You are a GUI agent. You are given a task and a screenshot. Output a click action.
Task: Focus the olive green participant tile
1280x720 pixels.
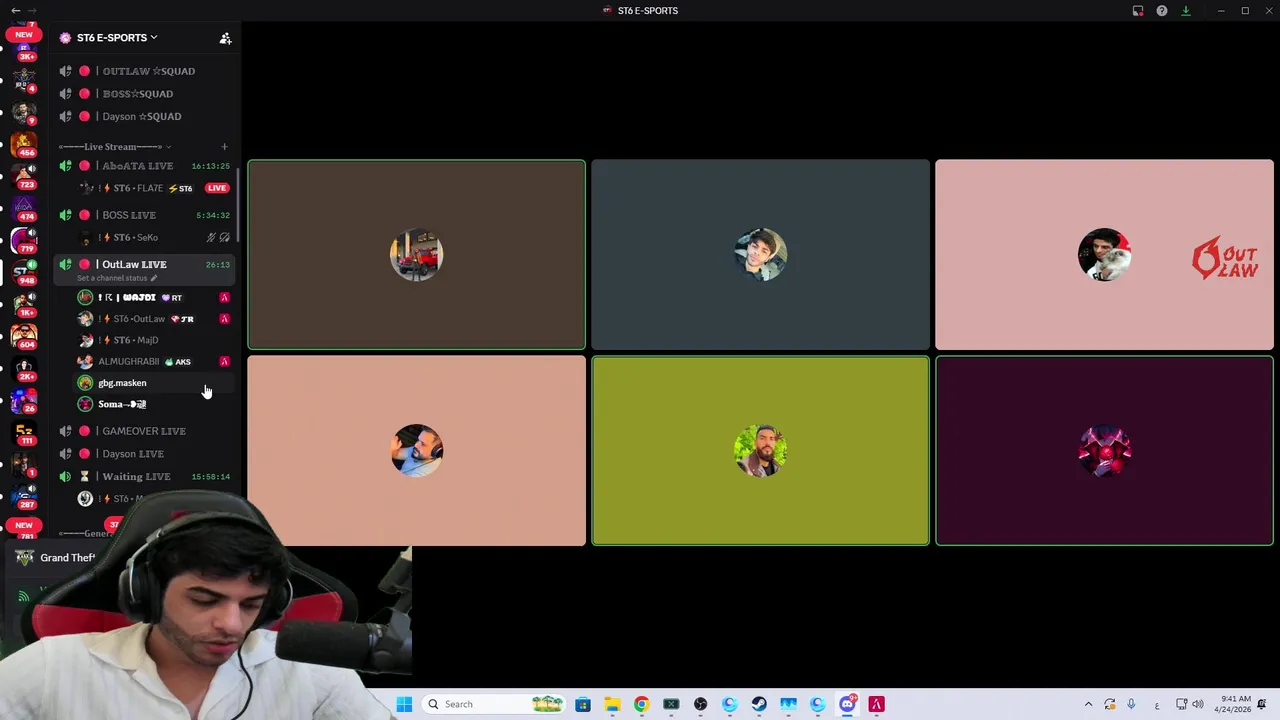[760, 451]
